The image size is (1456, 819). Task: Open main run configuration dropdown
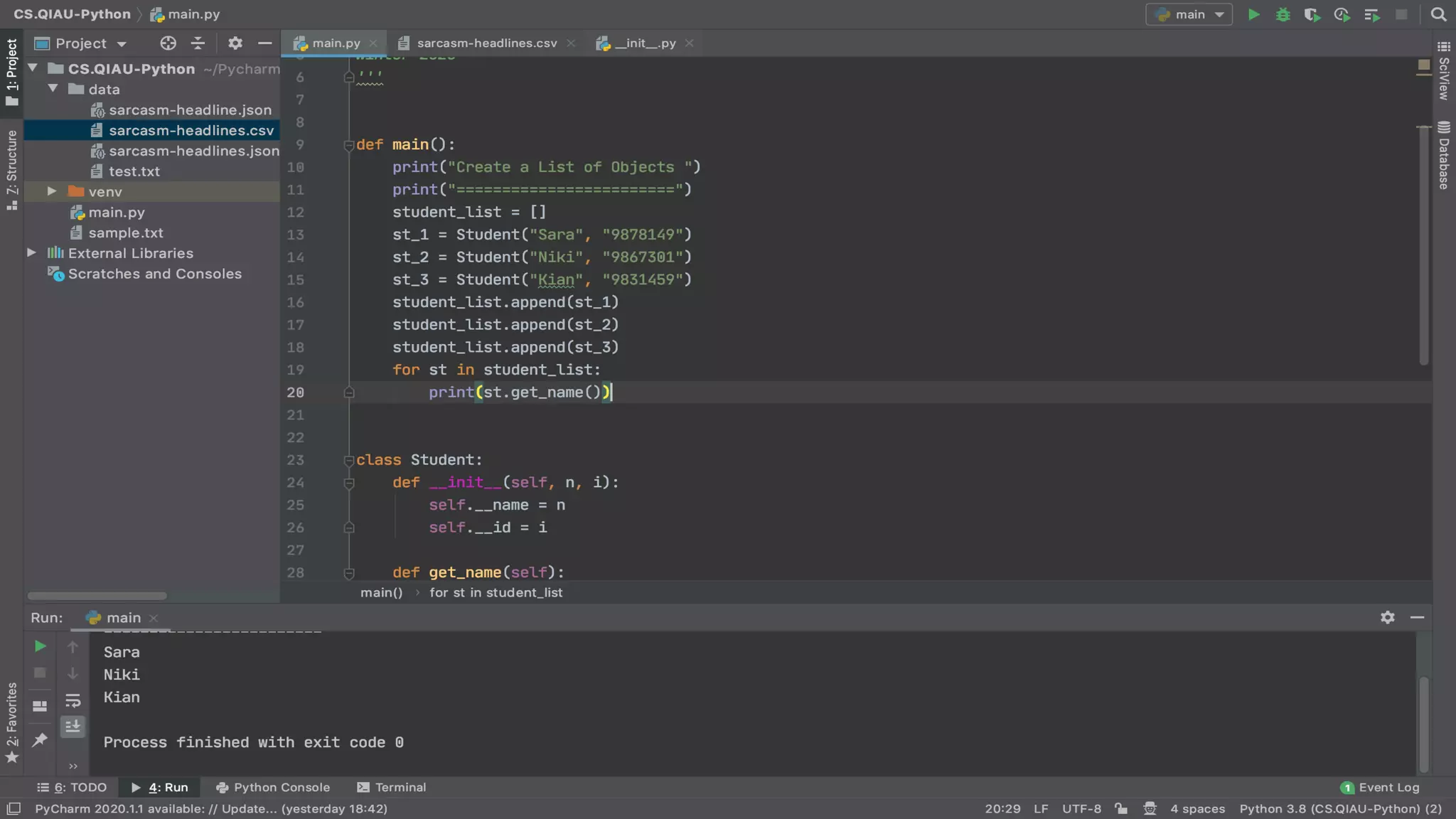[1189, 15]
